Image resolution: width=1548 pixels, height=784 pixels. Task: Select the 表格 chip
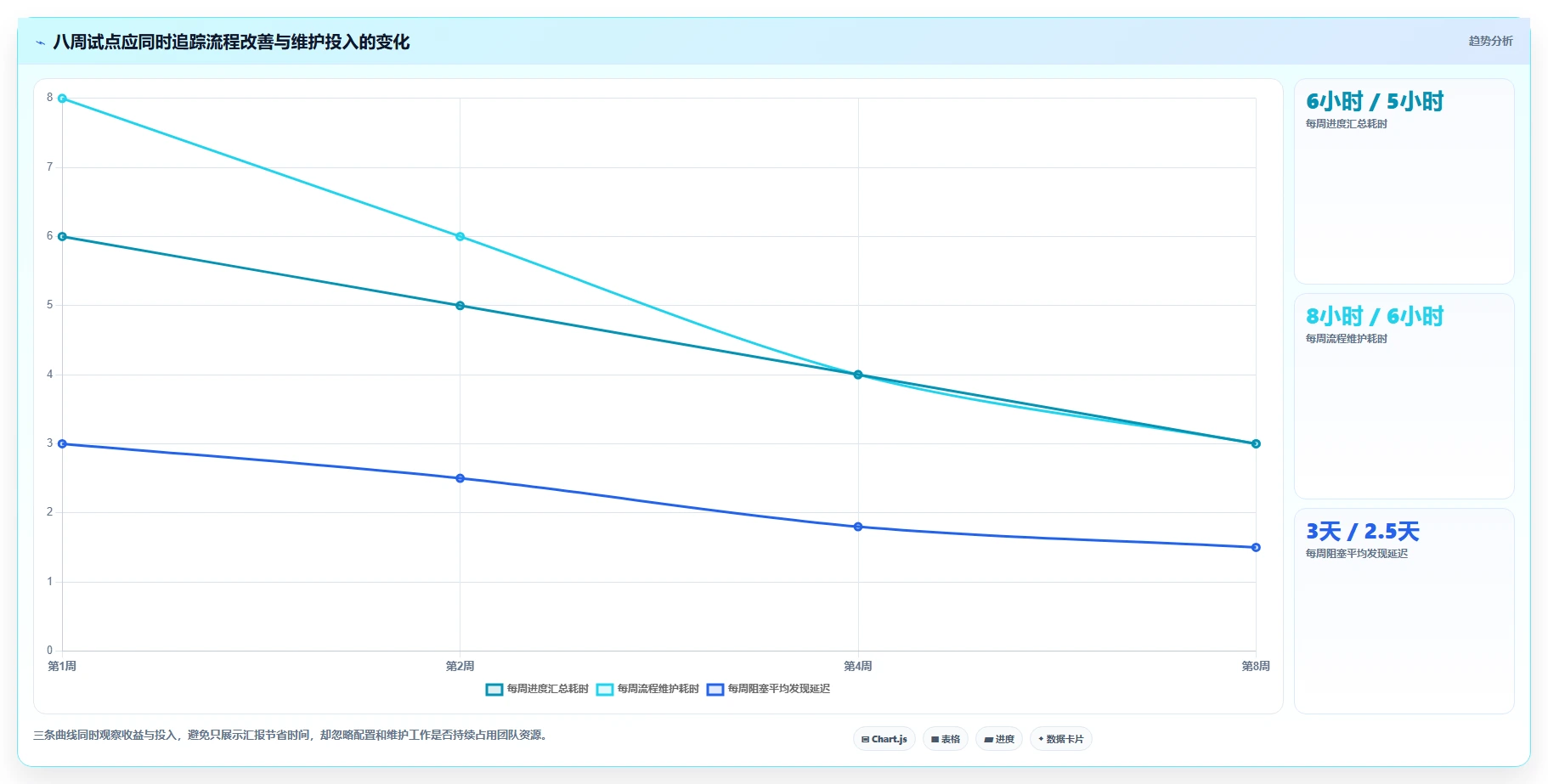point(945,739)
